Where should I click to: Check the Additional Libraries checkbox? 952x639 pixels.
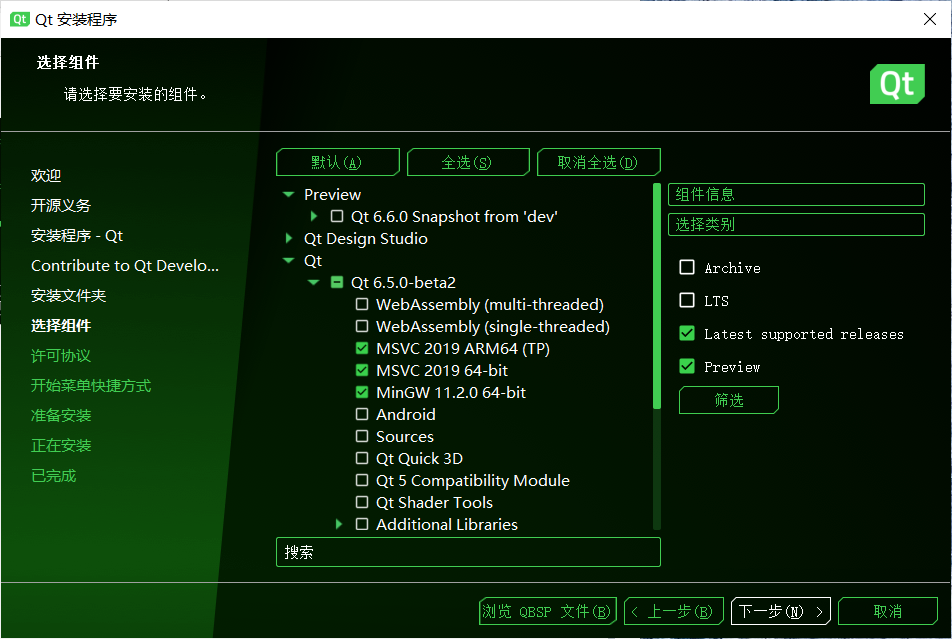pos(362,524)
